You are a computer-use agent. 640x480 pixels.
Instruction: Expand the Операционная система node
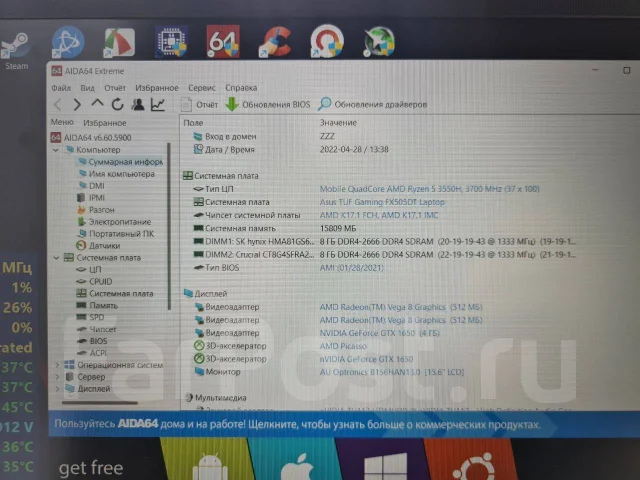[x=57, y=365]
